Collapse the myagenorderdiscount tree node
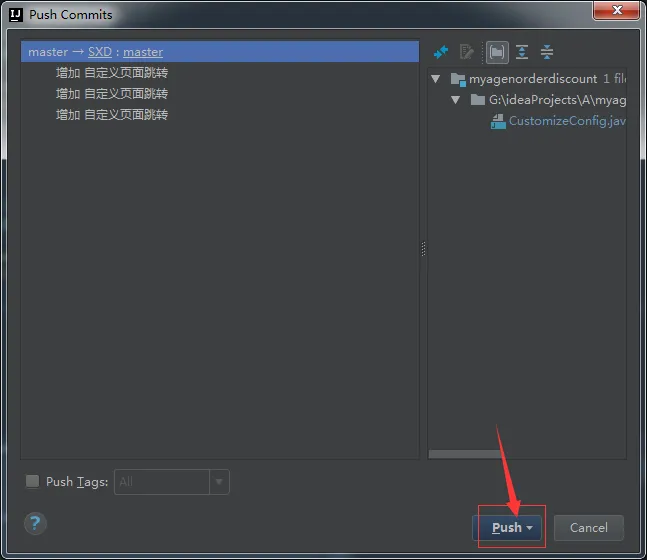 tap(435, 78)
